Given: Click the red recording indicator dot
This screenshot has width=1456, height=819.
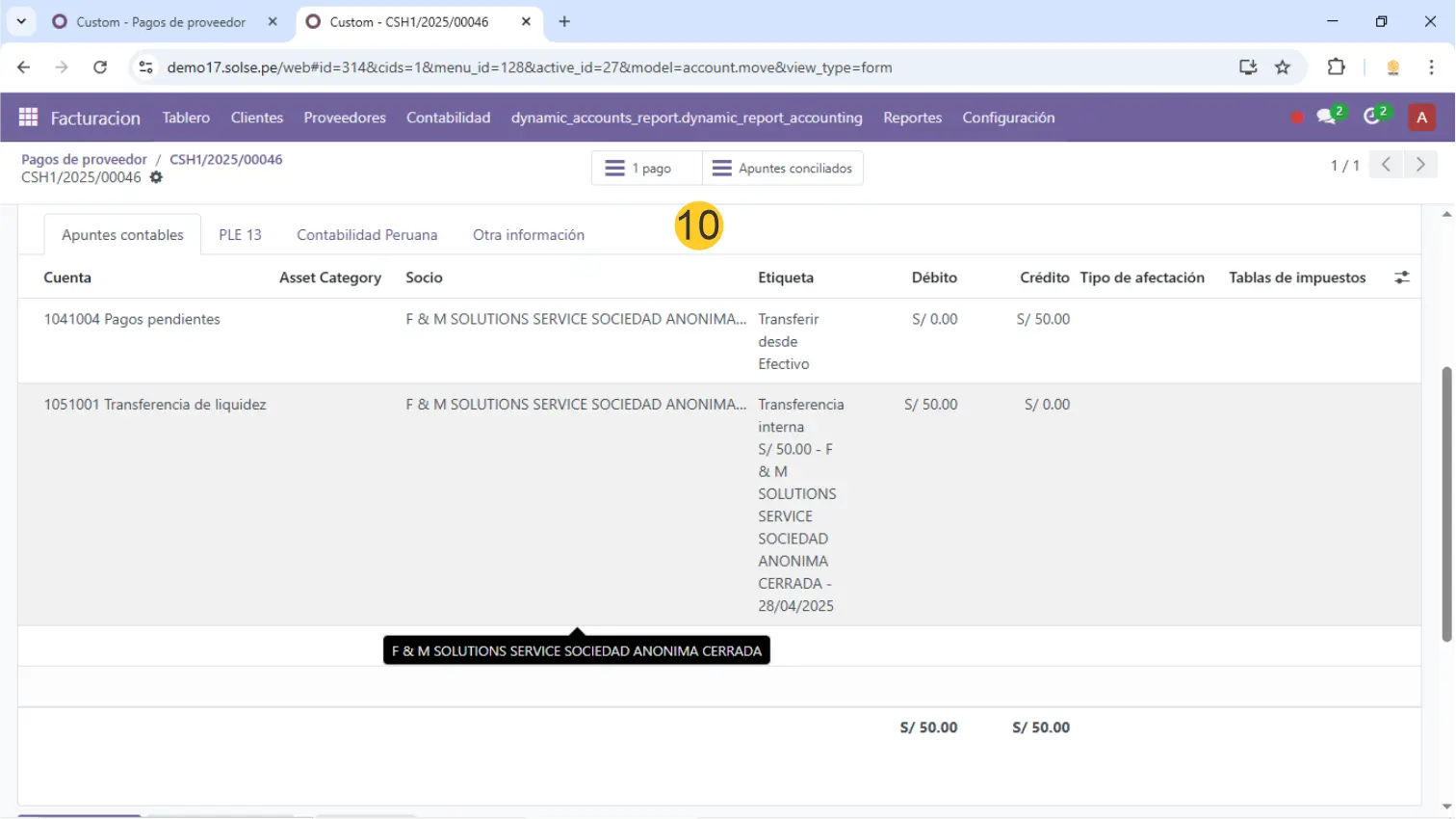Looking at the screenshot, I should pos(1296,118).
